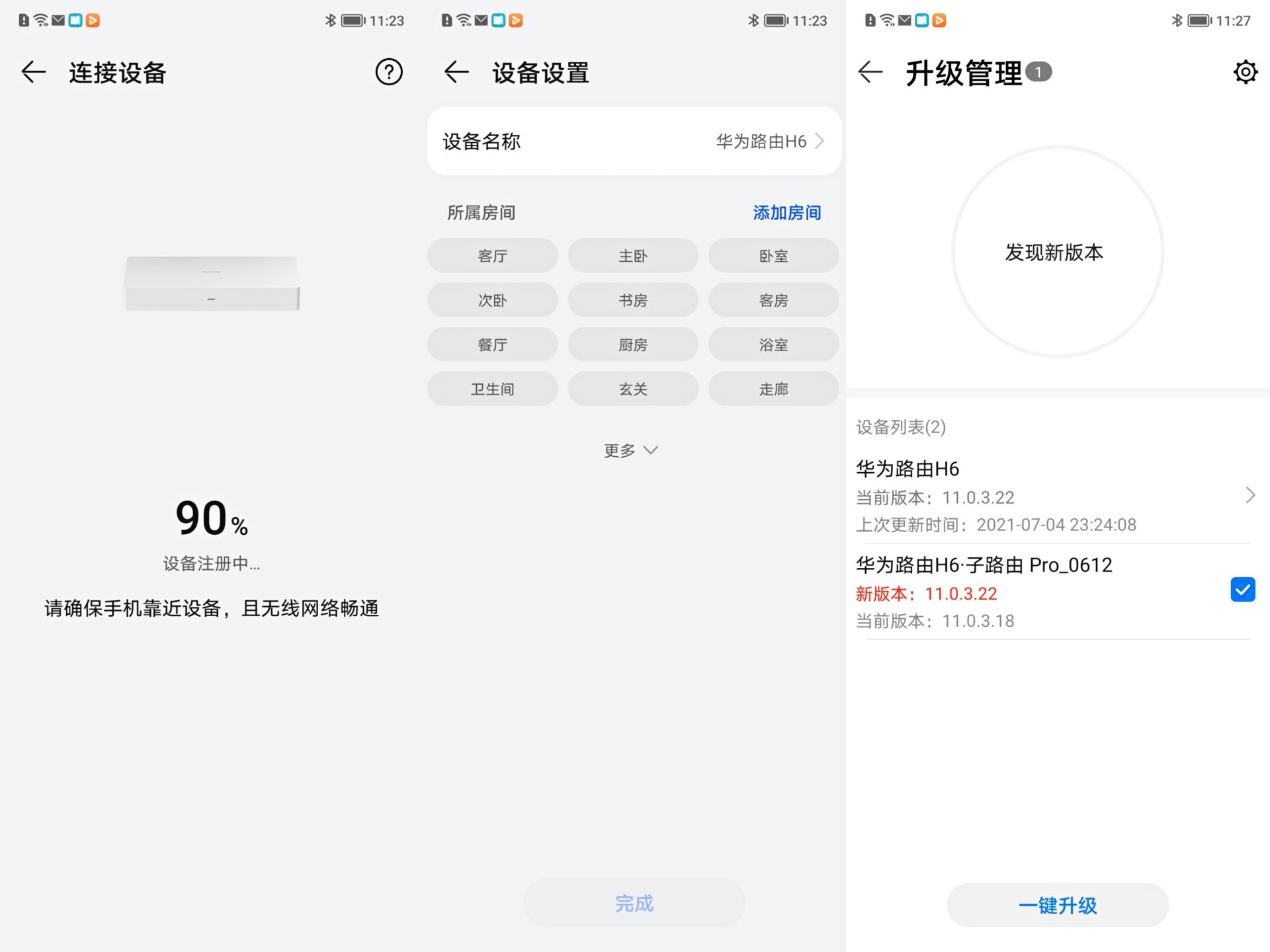Image resolution: width=1270 pixels, height=952 pixels.
Task: Tap the router device image
Action: 212,283
